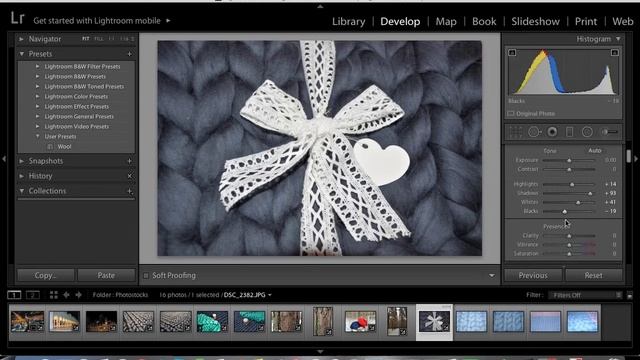The width and height of the screenshot is (640, 360).
Task: Collapse right panel group with edge arrow
Action: click(636, 159)
